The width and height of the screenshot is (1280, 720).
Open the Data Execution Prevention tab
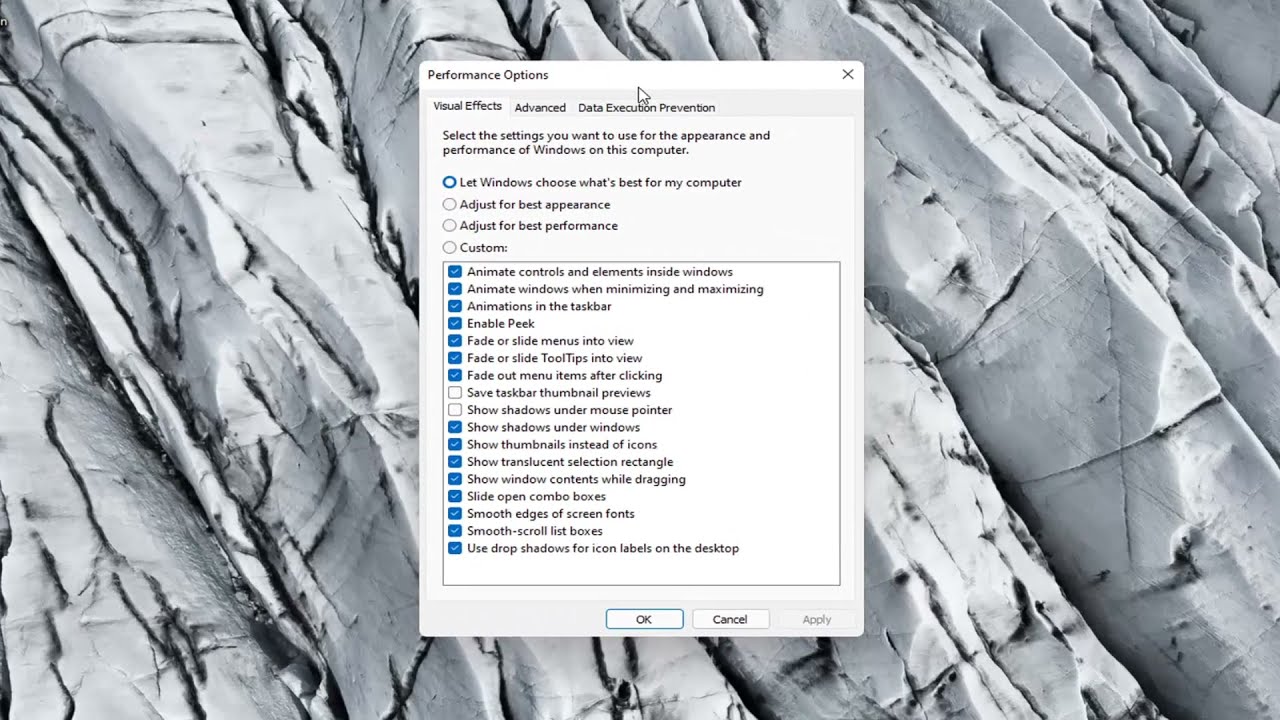coord(646,107)
